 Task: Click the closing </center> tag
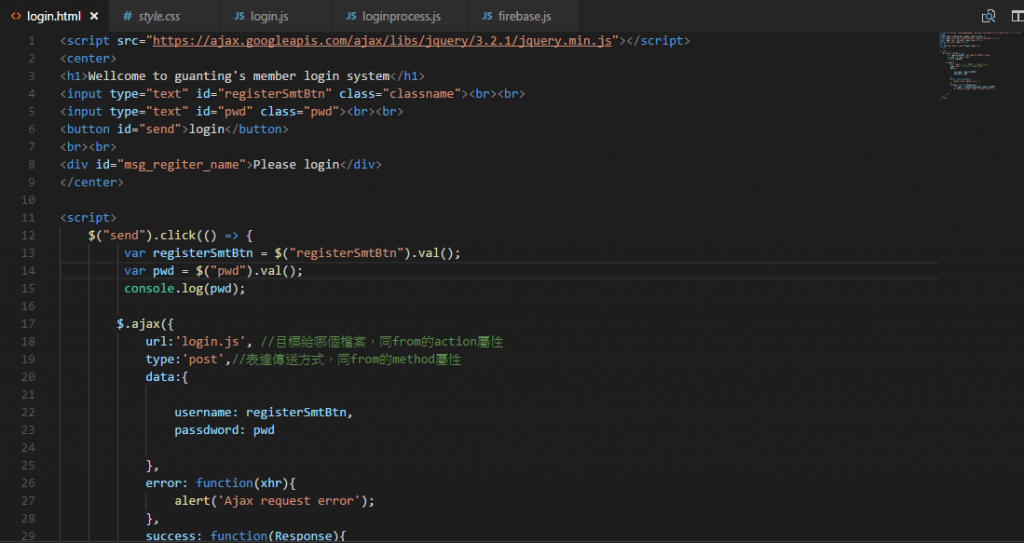pos(91,182)
